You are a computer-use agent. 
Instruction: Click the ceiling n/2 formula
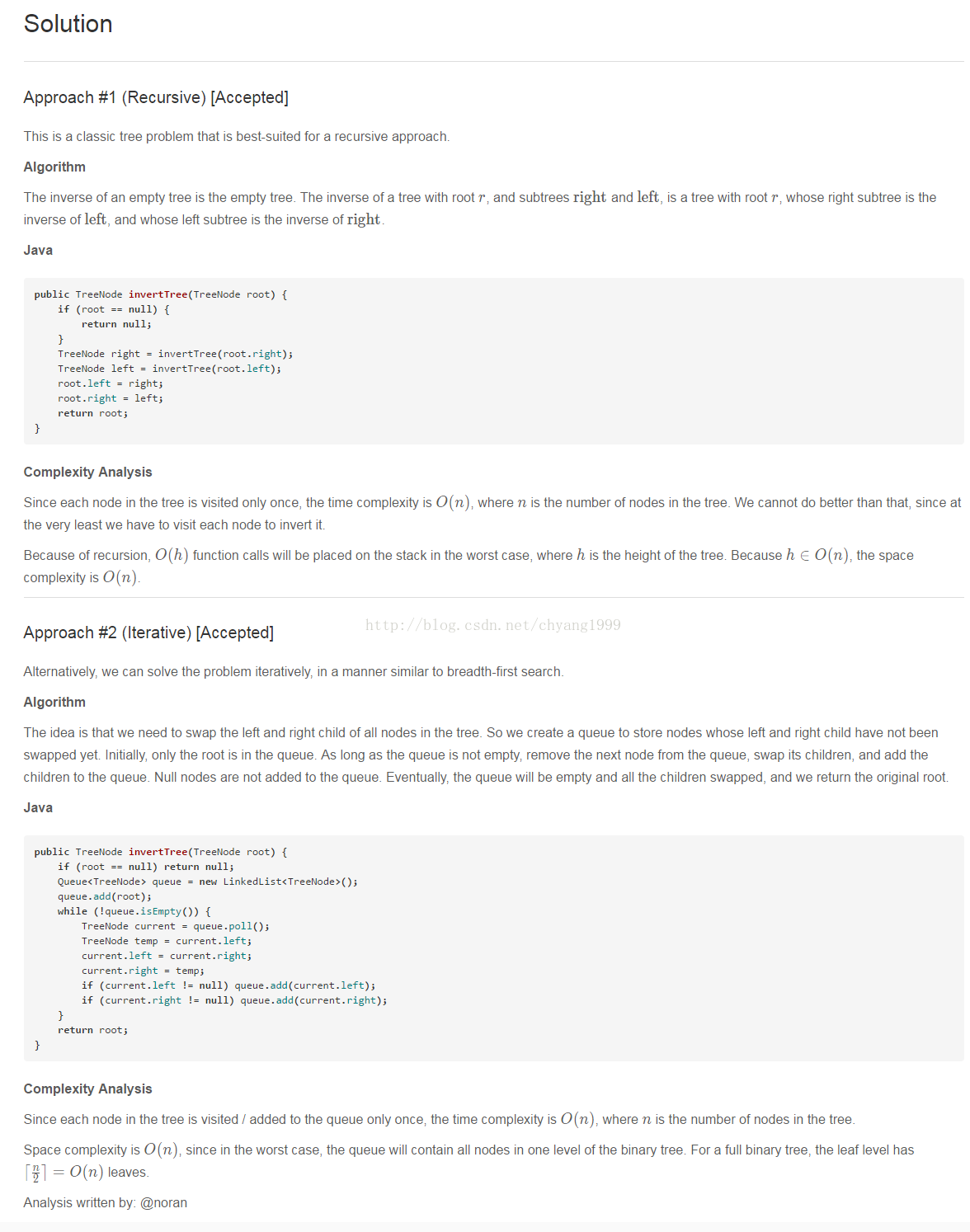(x=35, y=1173)
